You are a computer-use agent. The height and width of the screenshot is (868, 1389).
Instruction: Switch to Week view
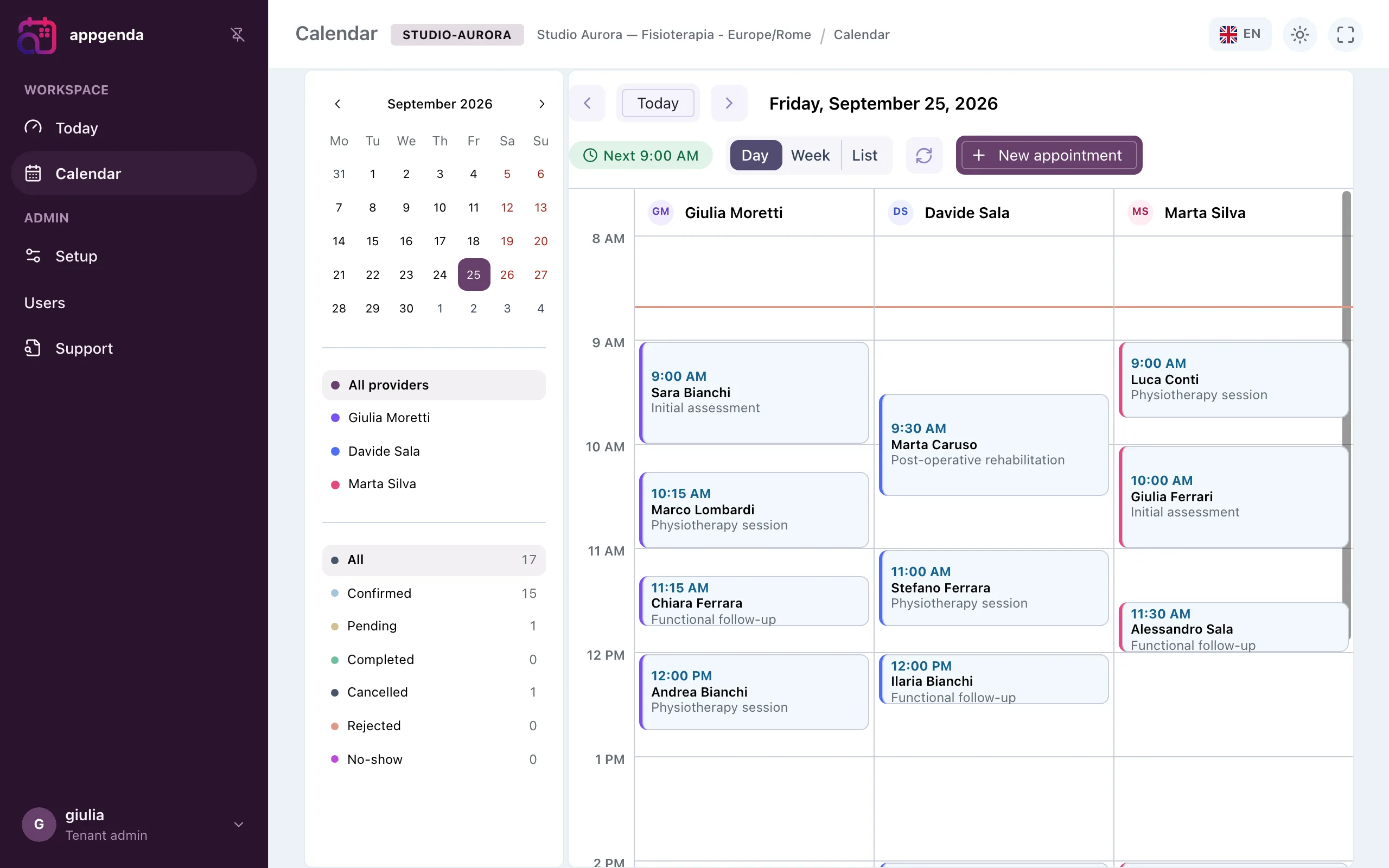point(810,156)
